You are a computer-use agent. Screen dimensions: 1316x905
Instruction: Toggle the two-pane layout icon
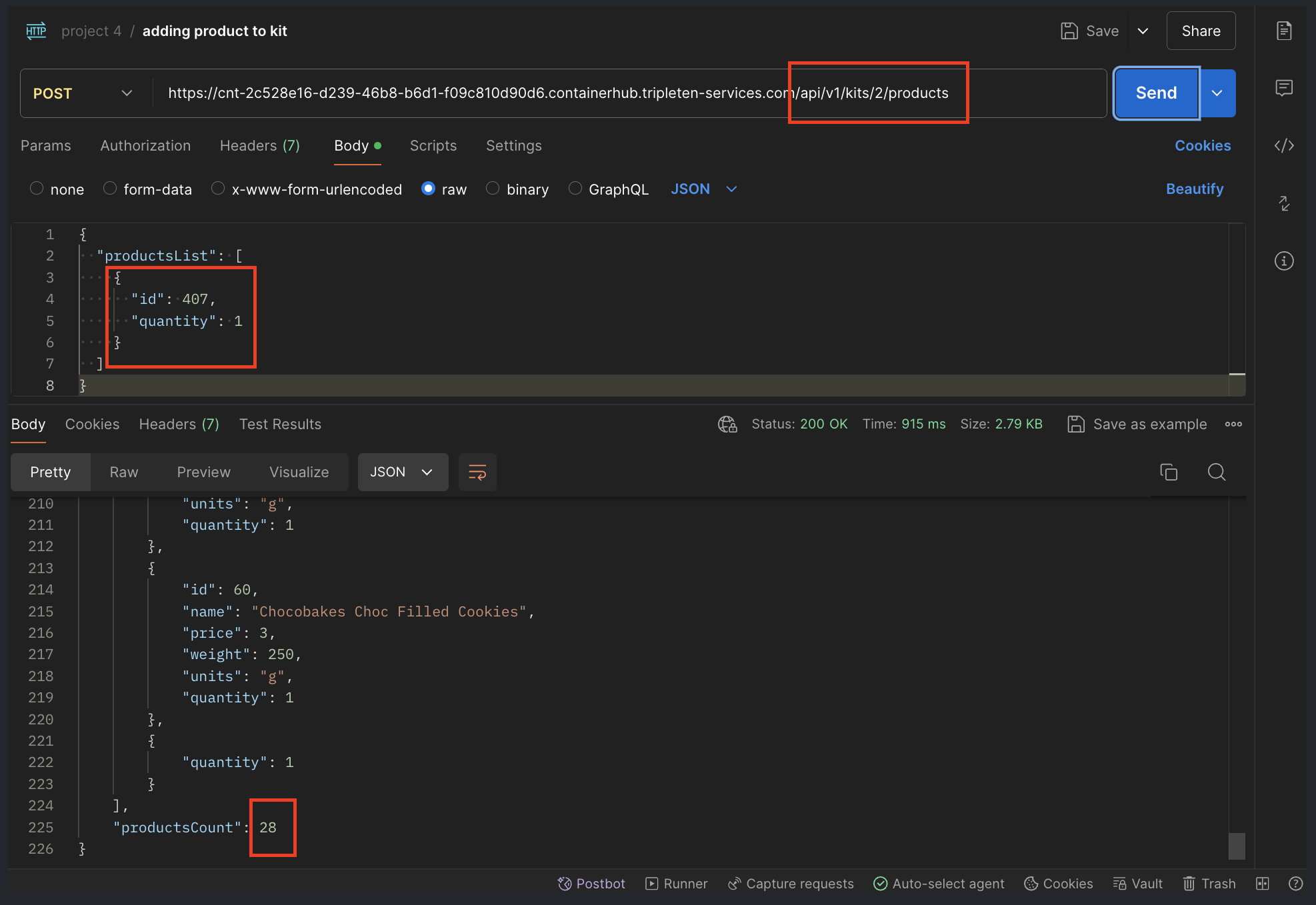pyautogui.click(x=1263, y=884)
